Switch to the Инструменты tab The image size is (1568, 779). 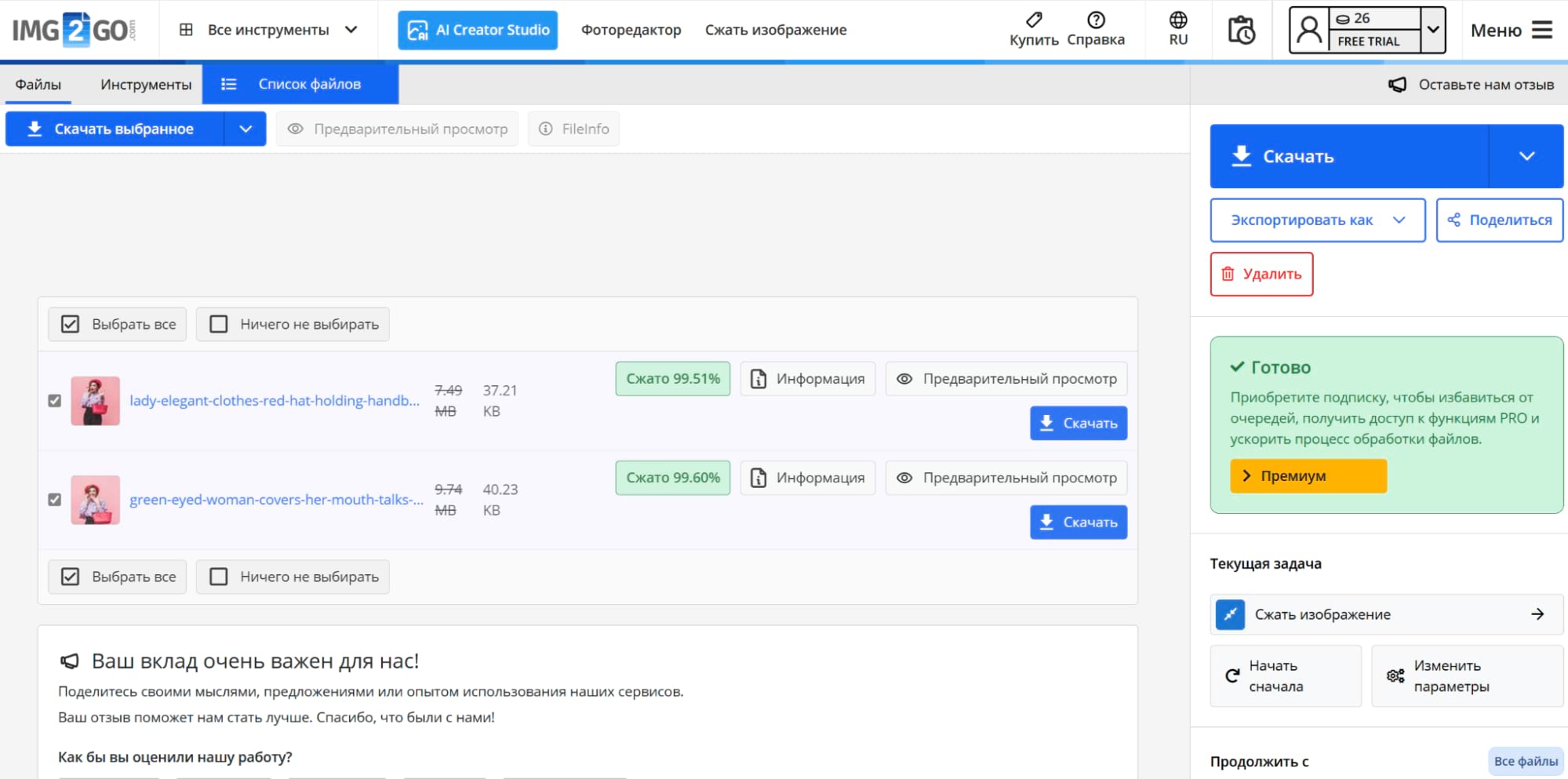click(x=146, y=85)
